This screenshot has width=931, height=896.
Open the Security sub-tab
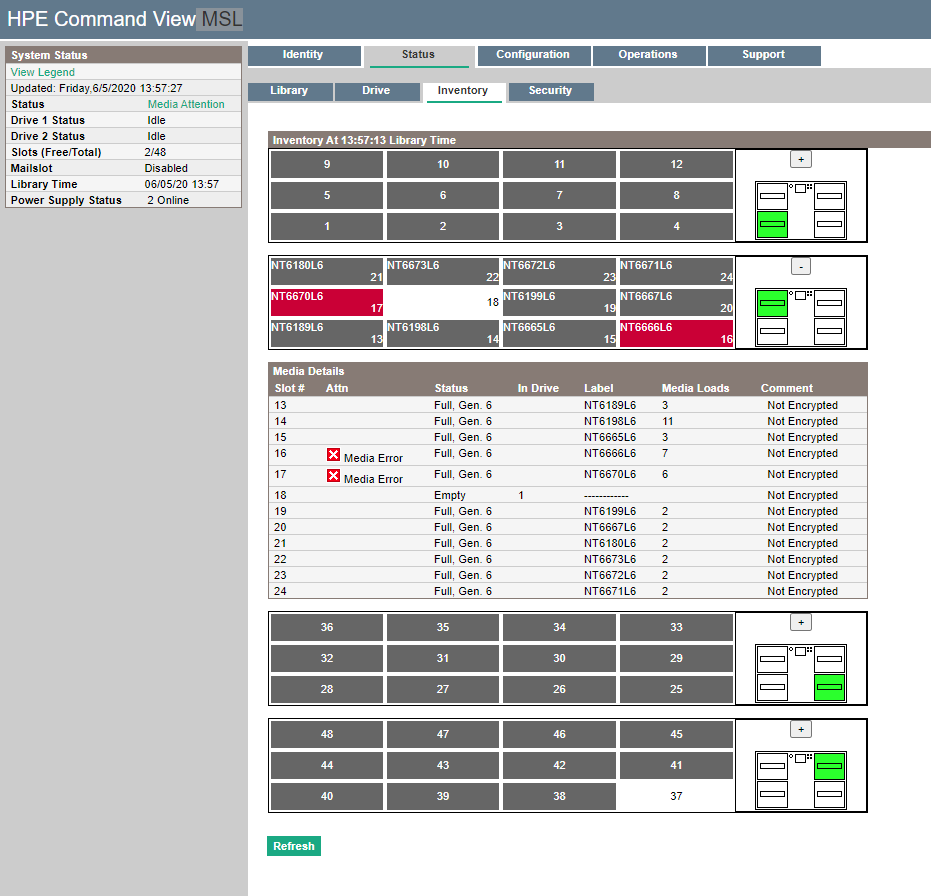[x=550, y=91]
